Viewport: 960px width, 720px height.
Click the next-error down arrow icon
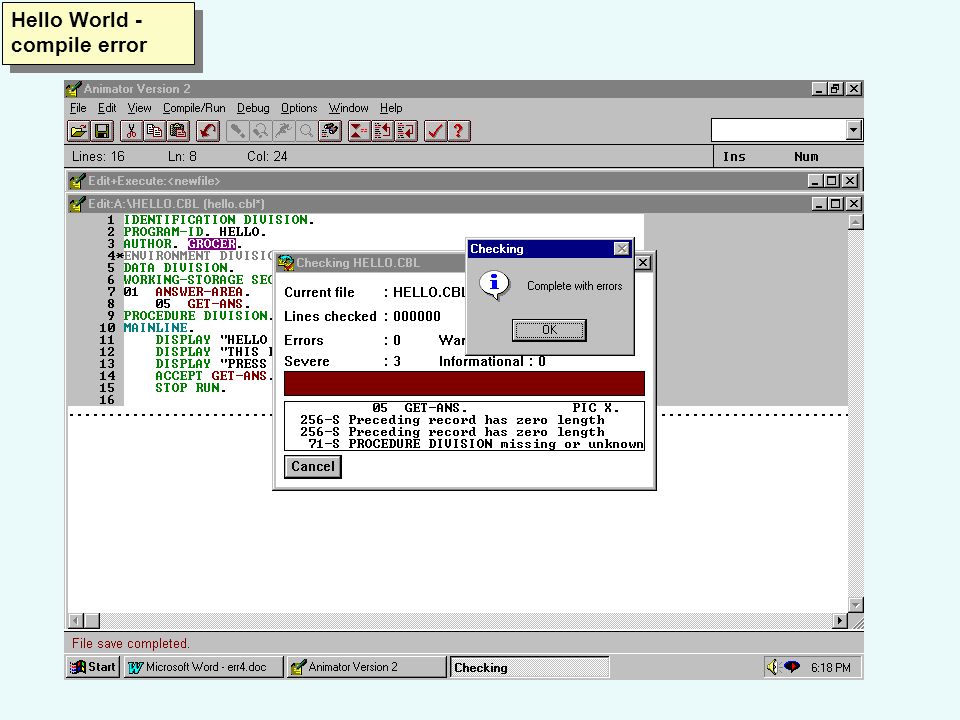pos(406,131)
